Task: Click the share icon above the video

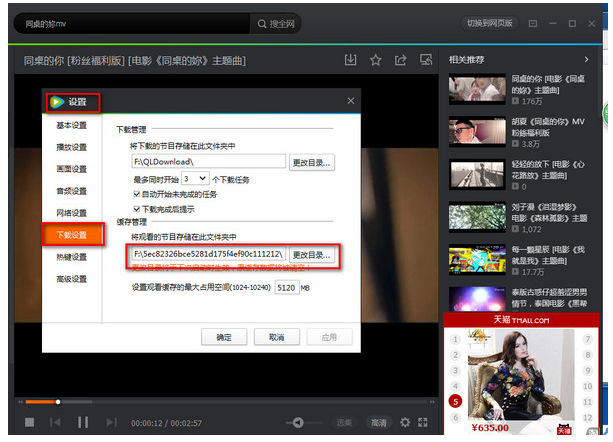Action: click(400, 60)
